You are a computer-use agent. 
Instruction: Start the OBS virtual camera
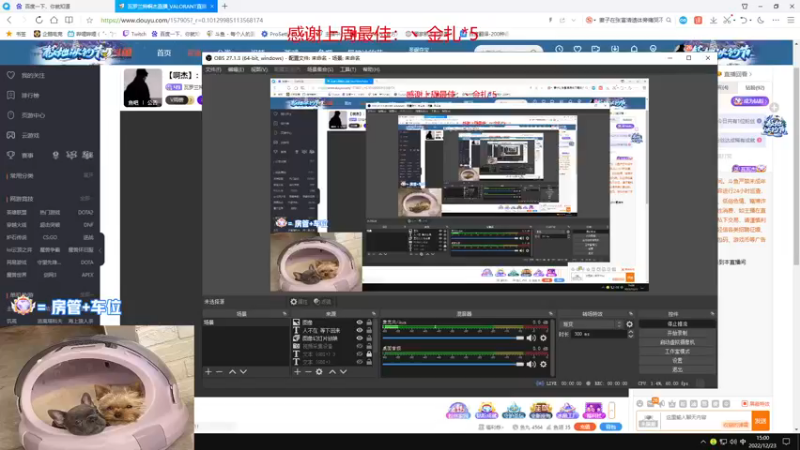(x=677, y=342)
